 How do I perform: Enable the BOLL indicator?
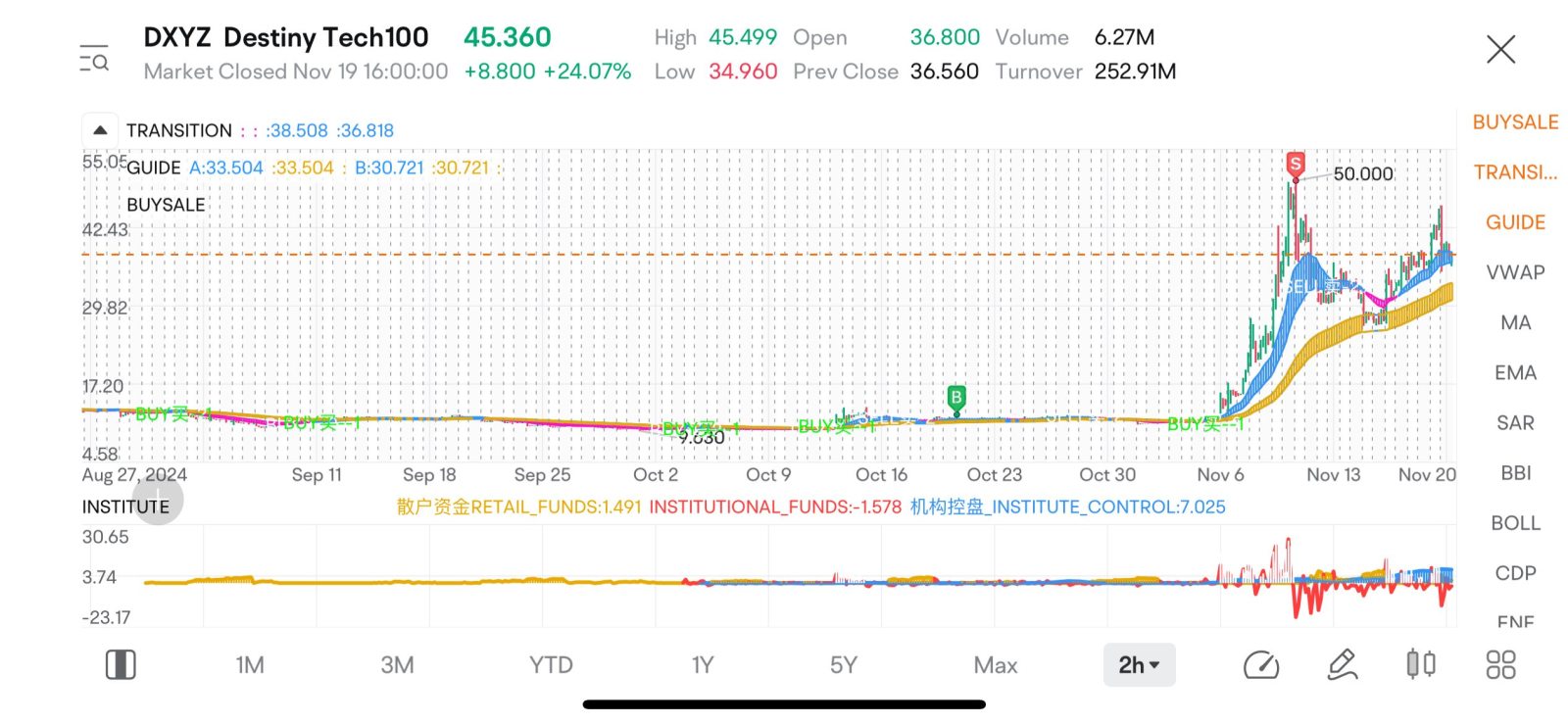(1515, 522)
